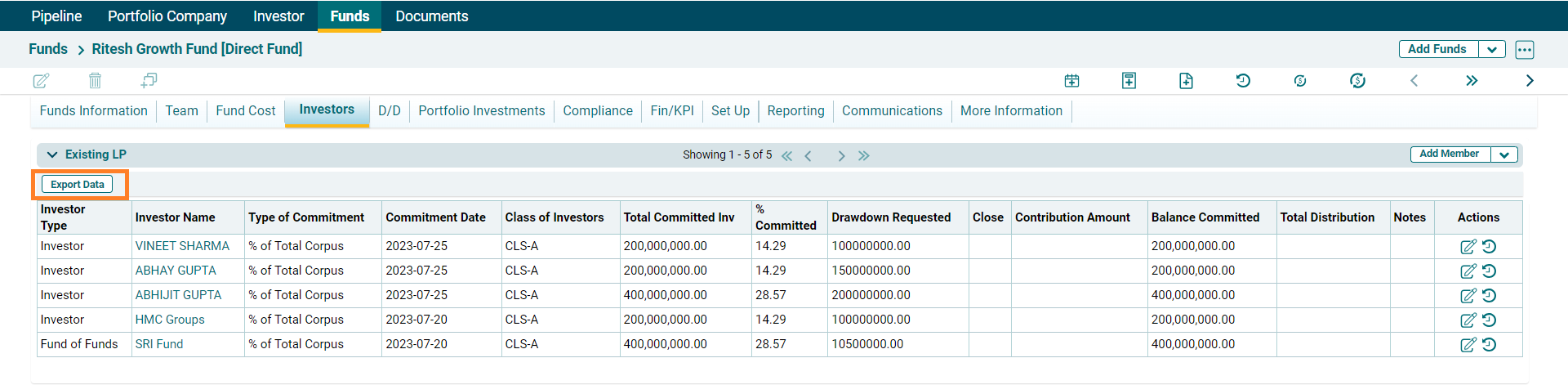Switch to the Portfolio Investments tab
The height and width of the screenshot is (385, 1568).
(x=481, y=111)
